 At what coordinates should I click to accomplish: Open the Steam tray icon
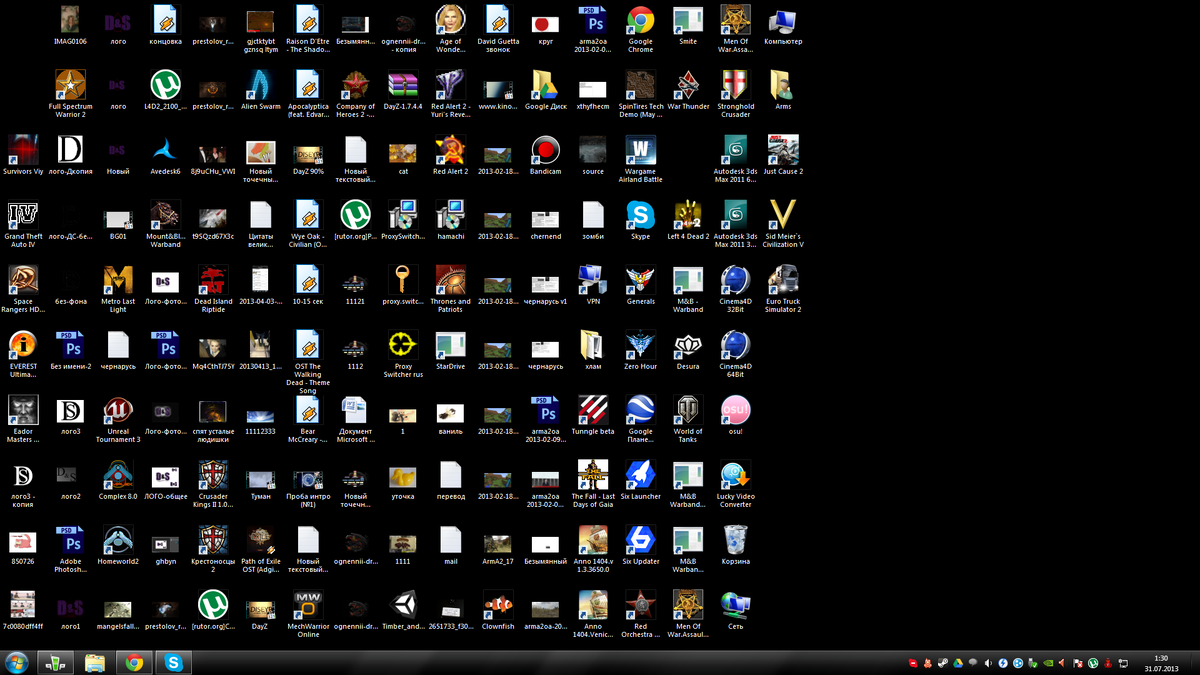pos(942,663)
